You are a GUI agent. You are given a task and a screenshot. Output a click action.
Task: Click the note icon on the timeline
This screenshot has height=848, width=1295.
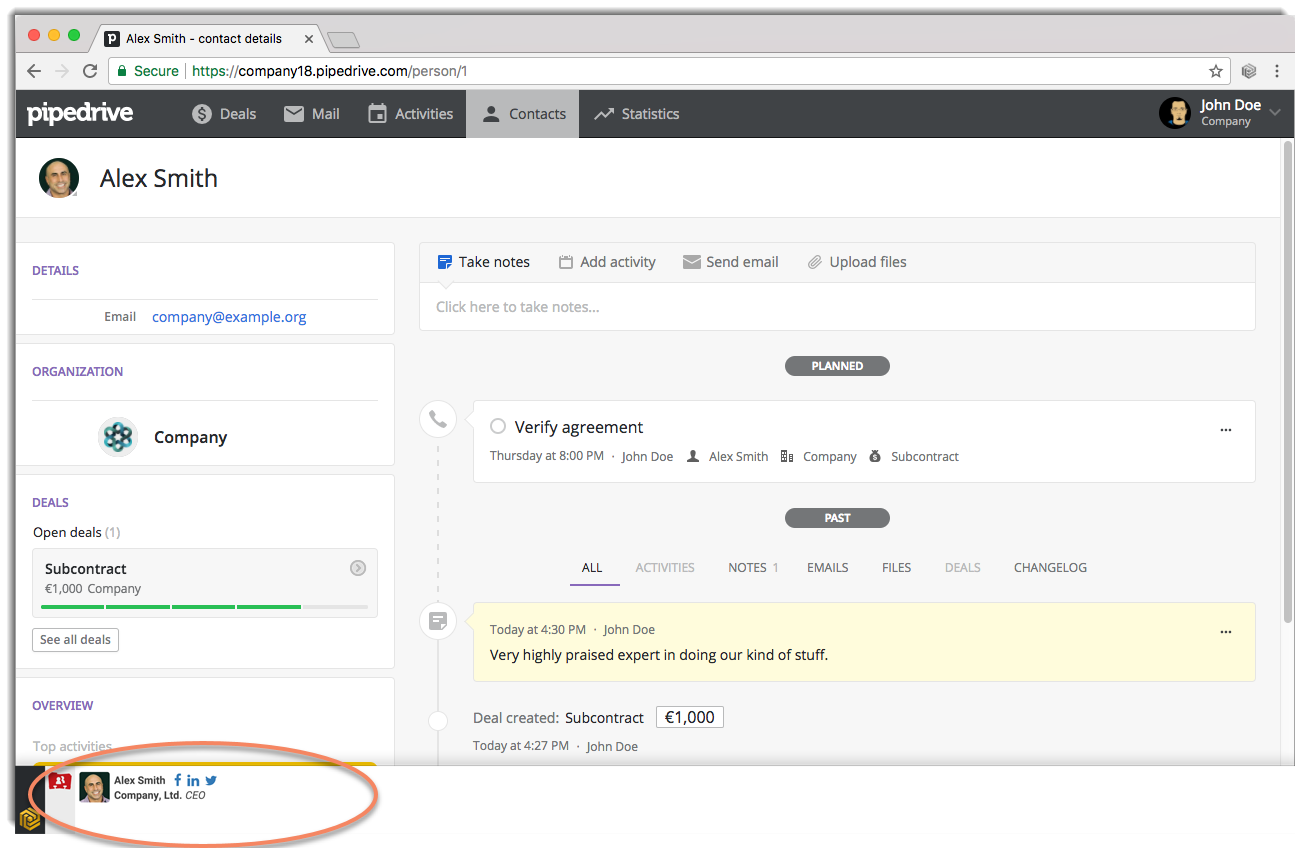438,621
